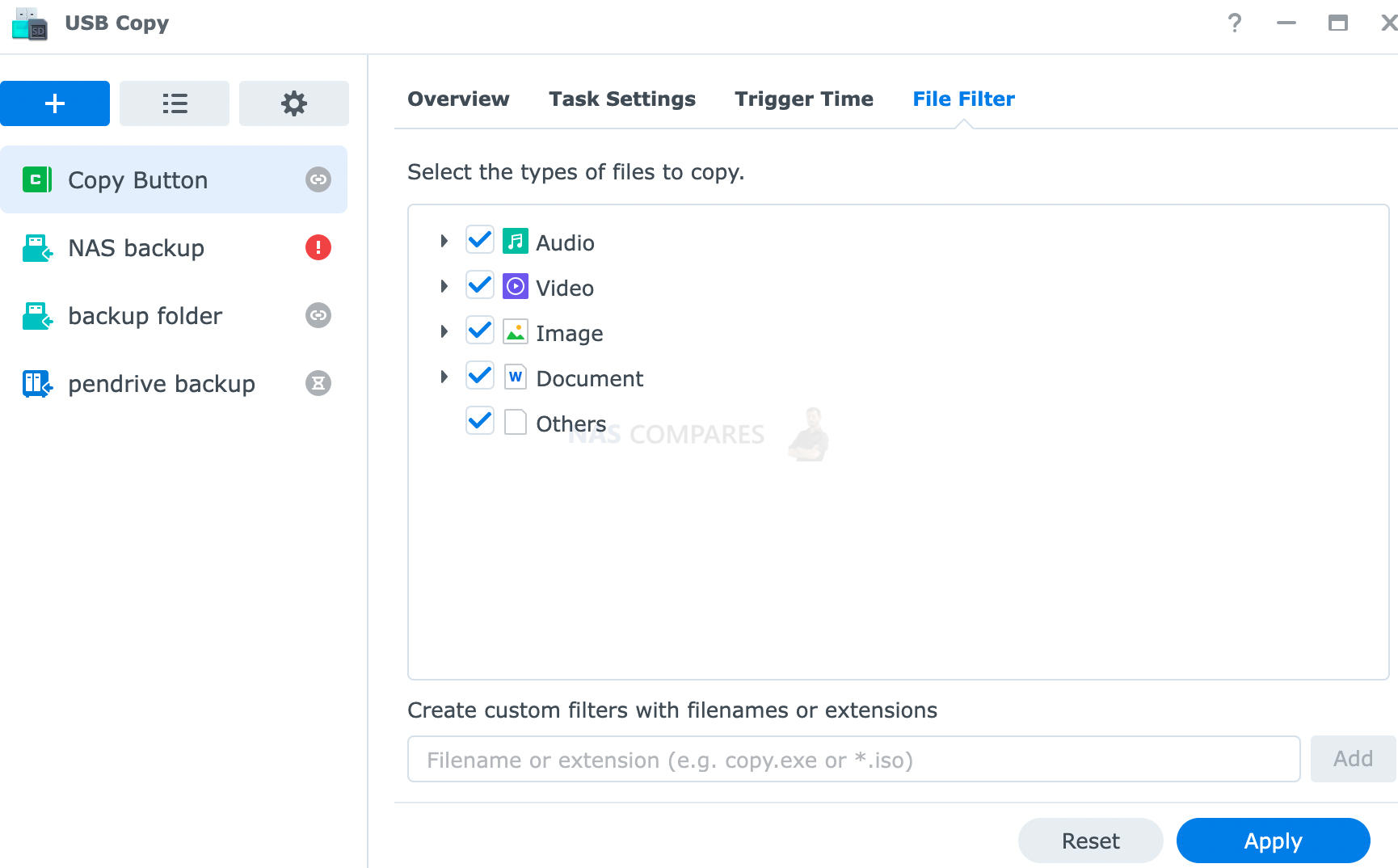1398x868 pixels.
Task: Click the plus button to create a task
Action: click(55, 103)
